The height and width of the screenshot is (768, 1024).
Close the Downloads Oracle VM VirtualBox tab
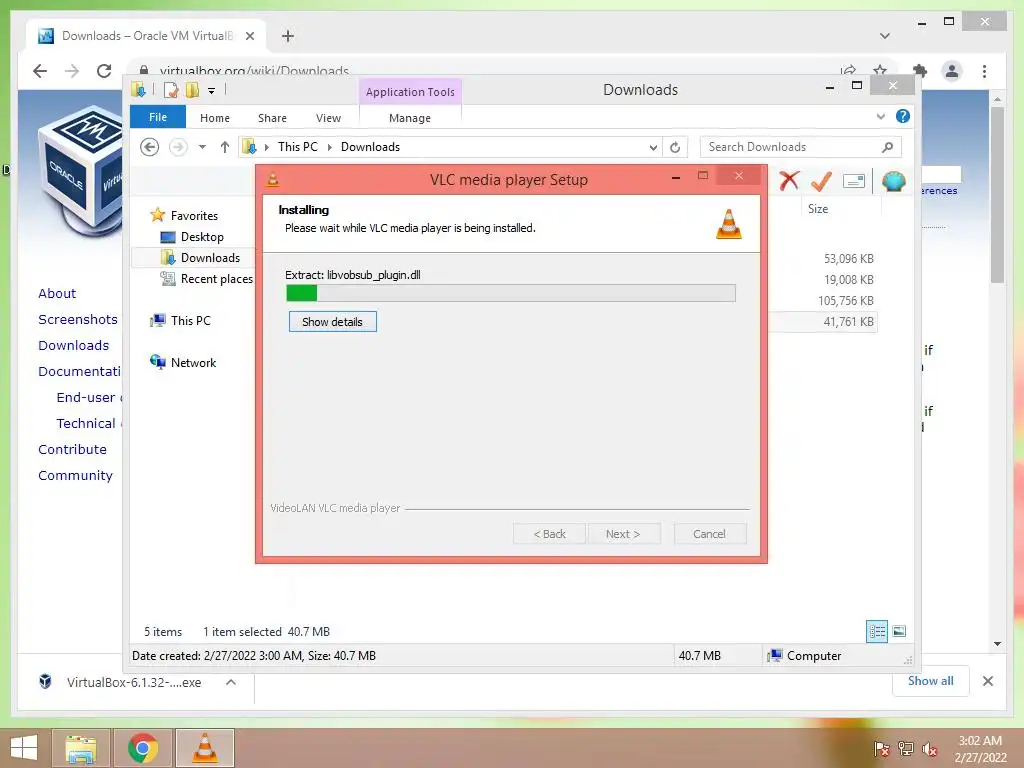coord(249,36)
